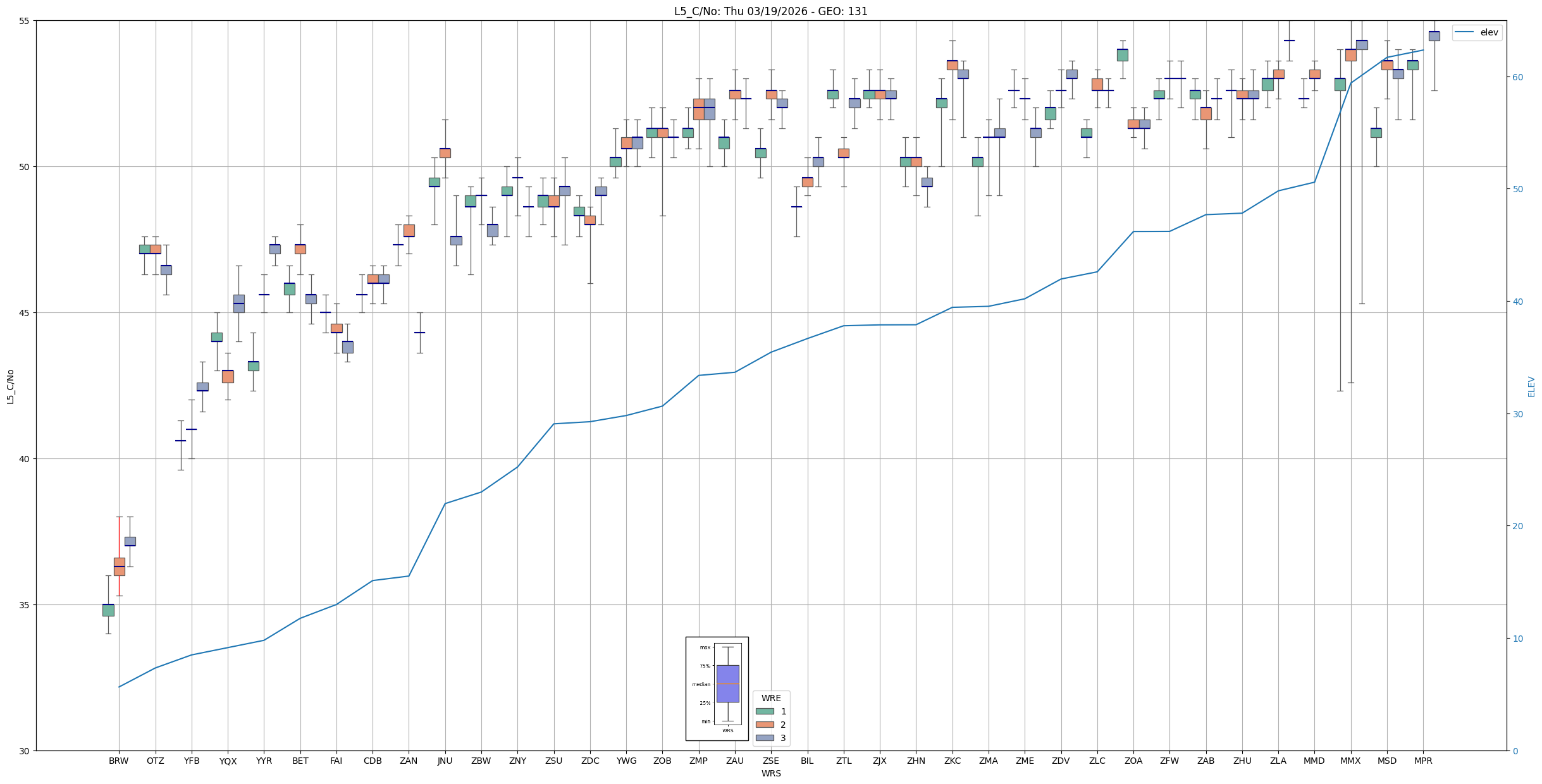Click the 'median' label in boxplot key
Image resolution: width=1542 pixels, height=784 pixels.
tap(701, 684)
